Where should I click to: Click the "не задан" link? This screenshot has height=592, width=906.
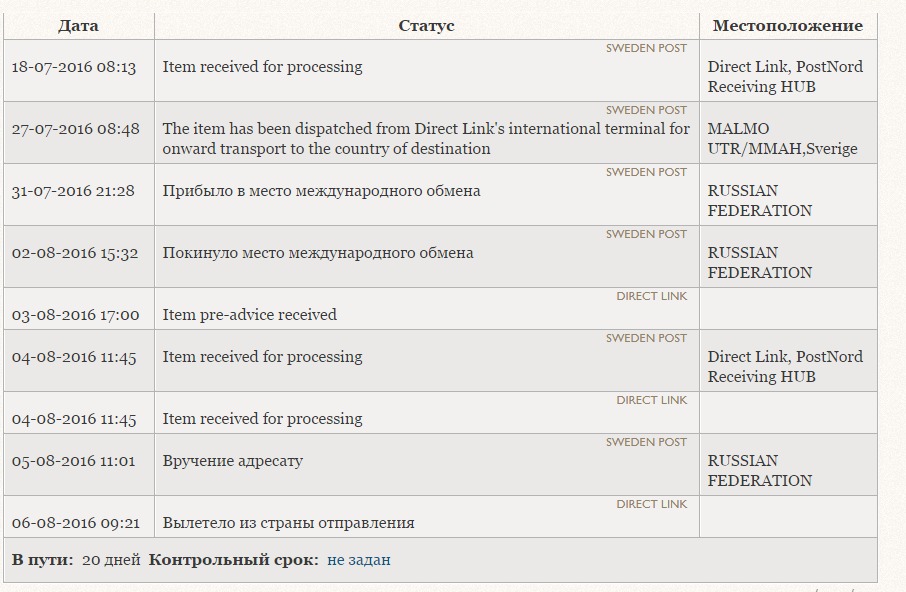[358, 560]
